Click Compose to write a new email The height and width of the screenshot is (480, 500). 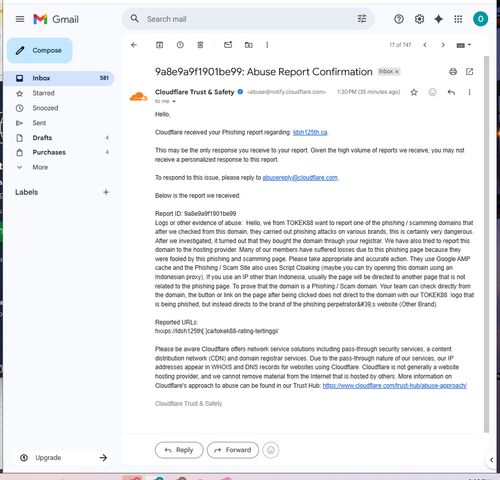40,50
